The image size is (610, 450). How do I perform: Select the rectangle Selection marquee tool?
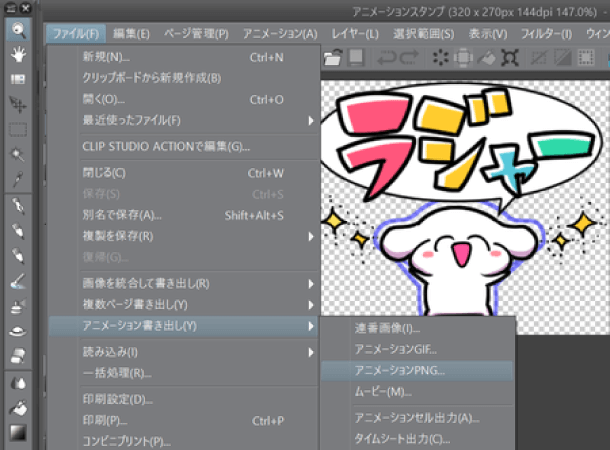18,129
